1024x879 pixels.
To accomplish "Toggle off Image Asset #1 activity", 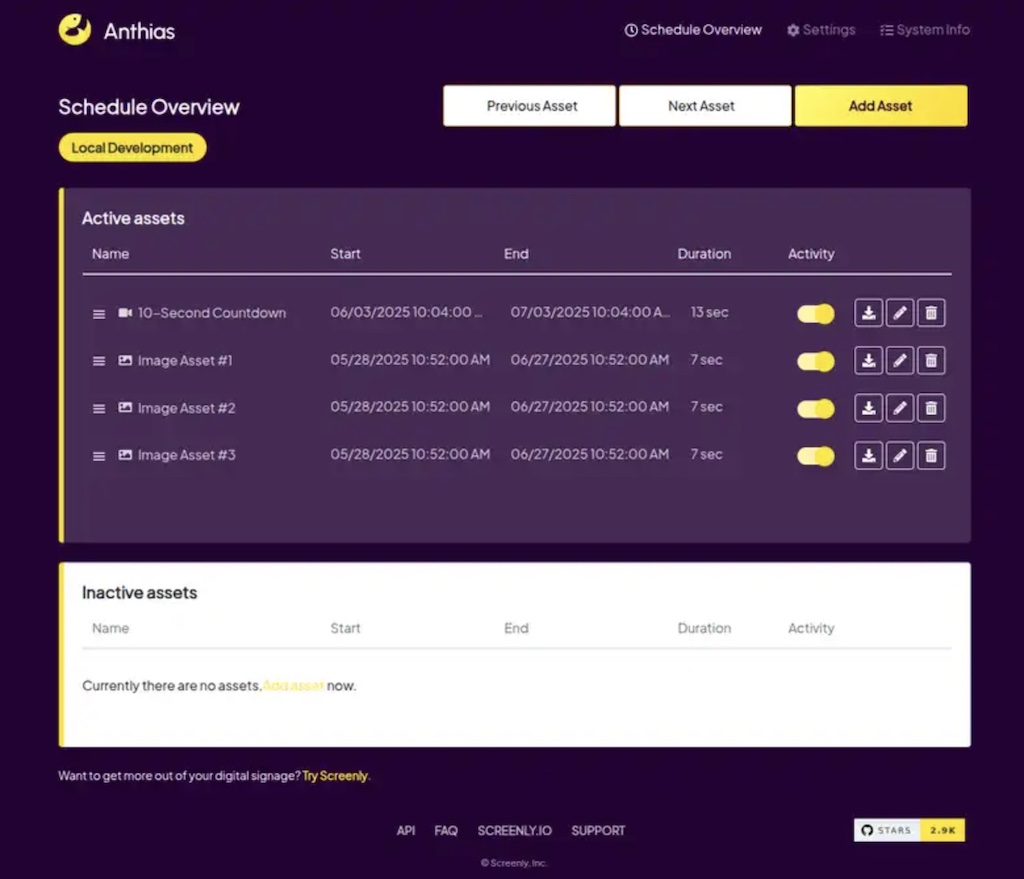I will tap(815, 361).
